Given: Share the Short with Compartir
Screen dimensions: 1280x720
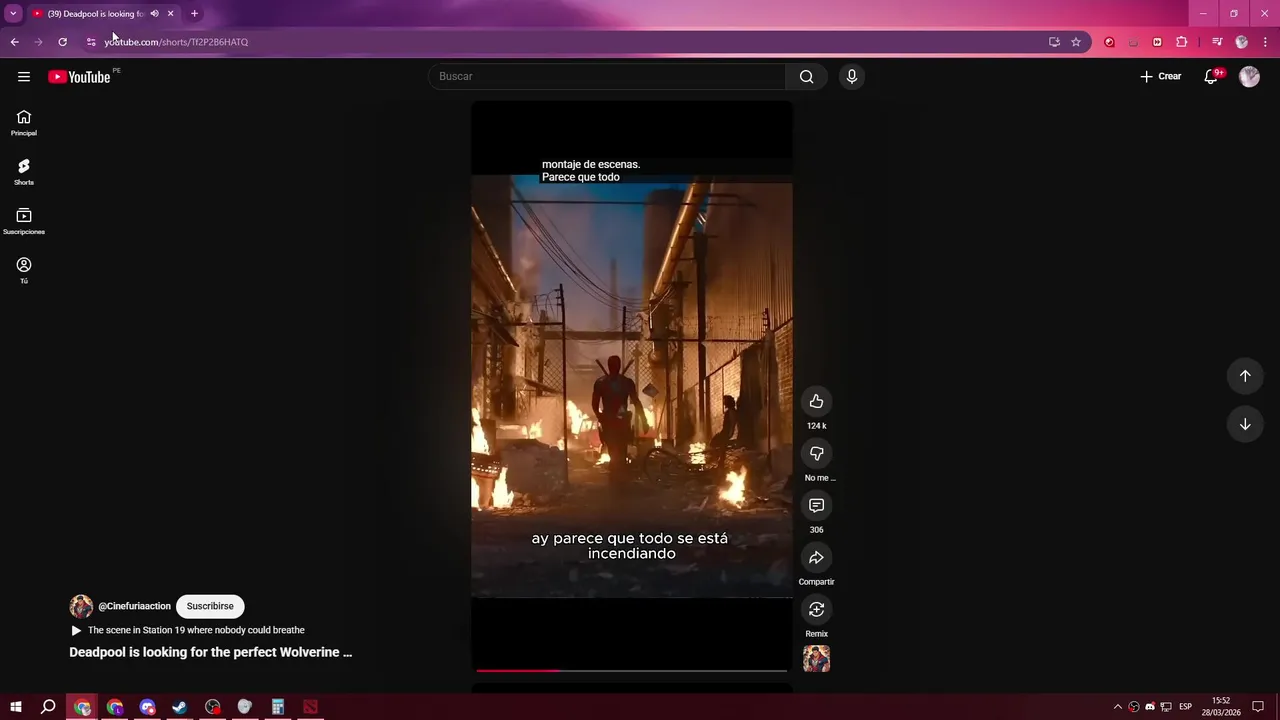Looking at the screenshot, I should pyautogui.click(x=816, y=557).
